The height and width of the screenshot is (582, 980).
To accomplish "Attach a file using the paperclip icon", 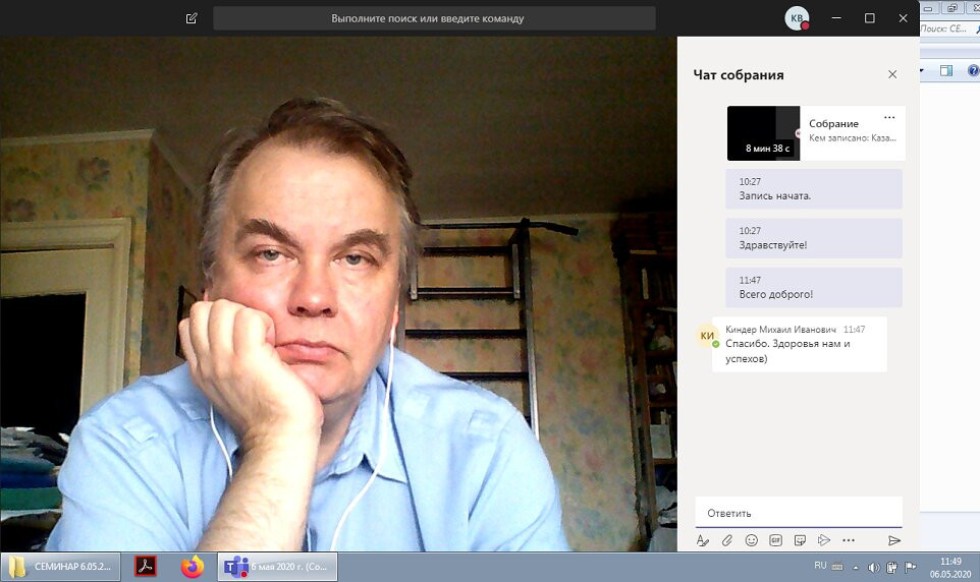I will click(727, 540).
